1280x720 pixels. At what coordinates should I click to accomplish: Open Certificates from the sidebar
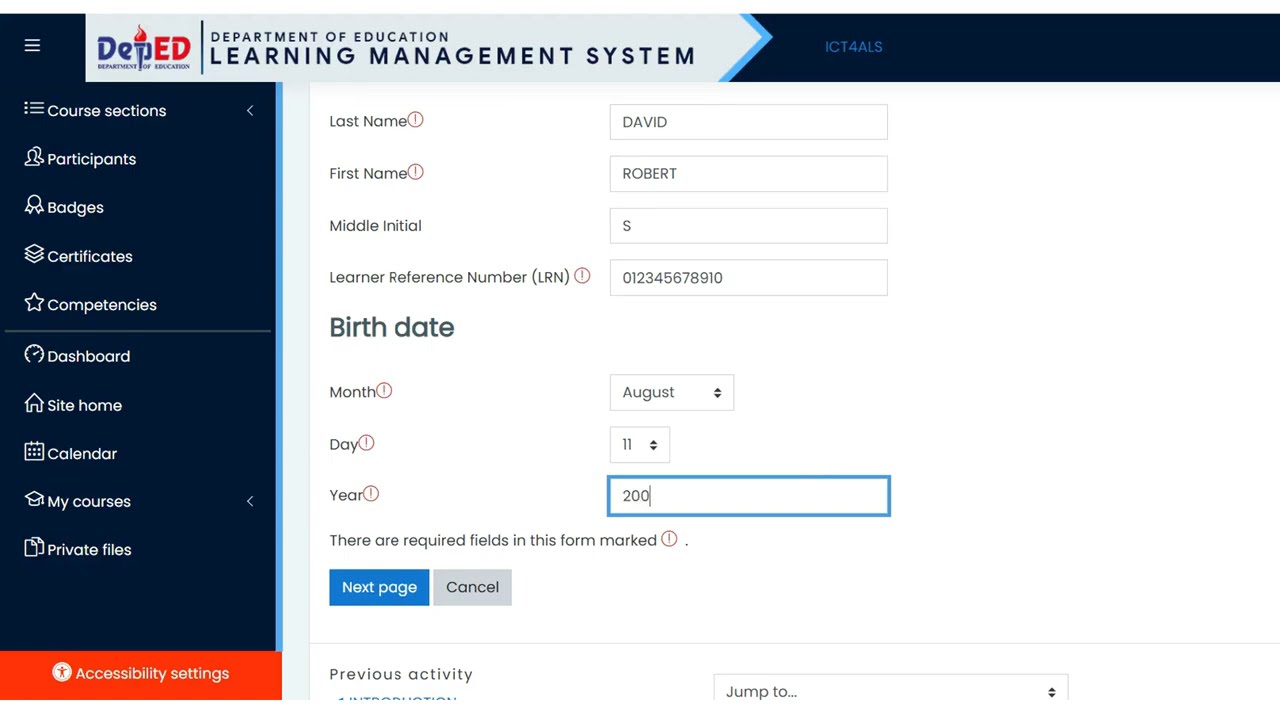click(90, 256)
